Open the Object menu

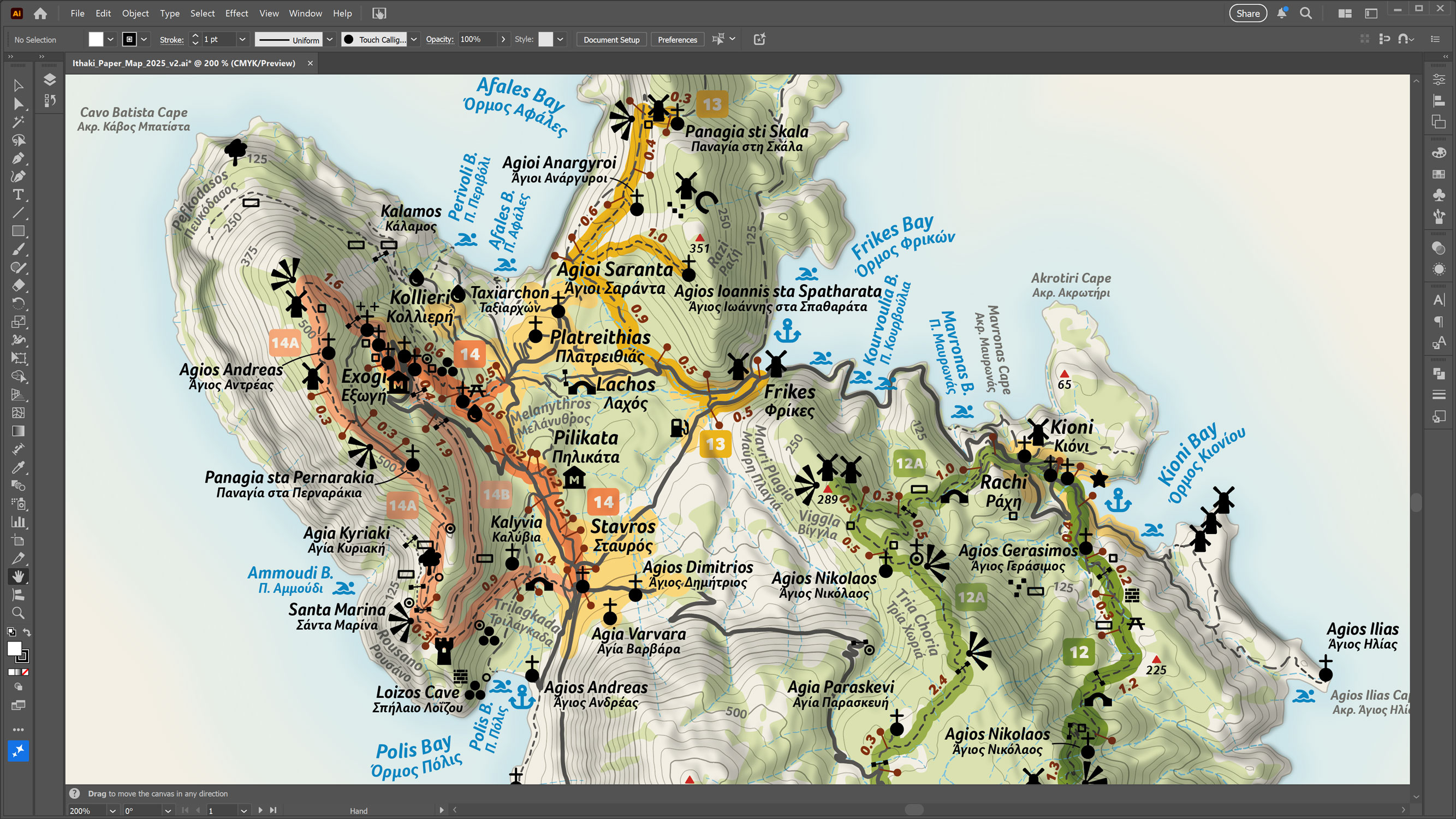click(x=135, y=13)
